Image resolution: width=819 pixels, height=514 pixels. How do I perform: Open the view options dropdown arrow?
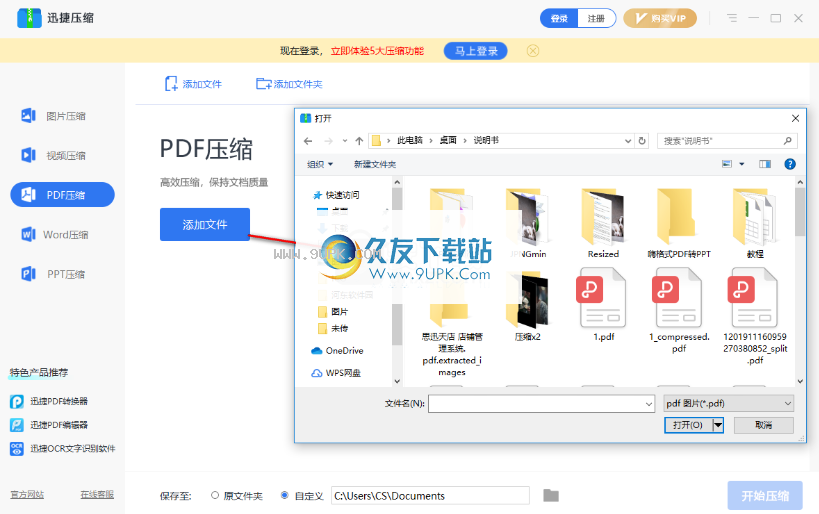(x=742, y=164)
